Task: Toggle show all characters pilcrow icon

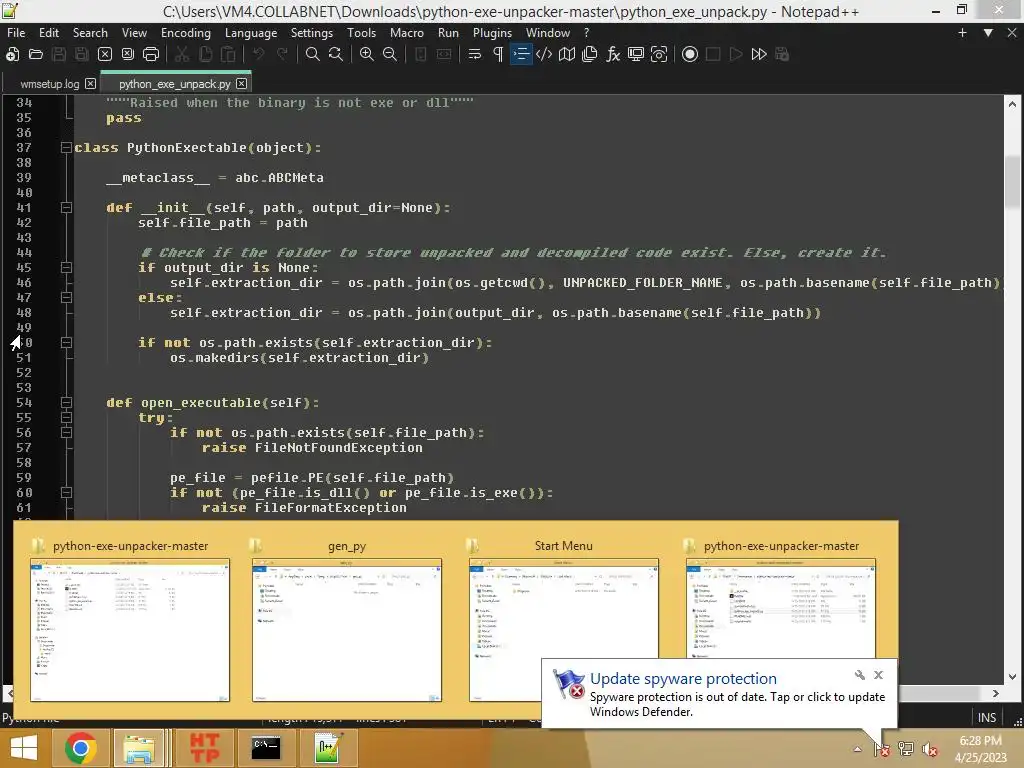Action: (x=498, y=54)
